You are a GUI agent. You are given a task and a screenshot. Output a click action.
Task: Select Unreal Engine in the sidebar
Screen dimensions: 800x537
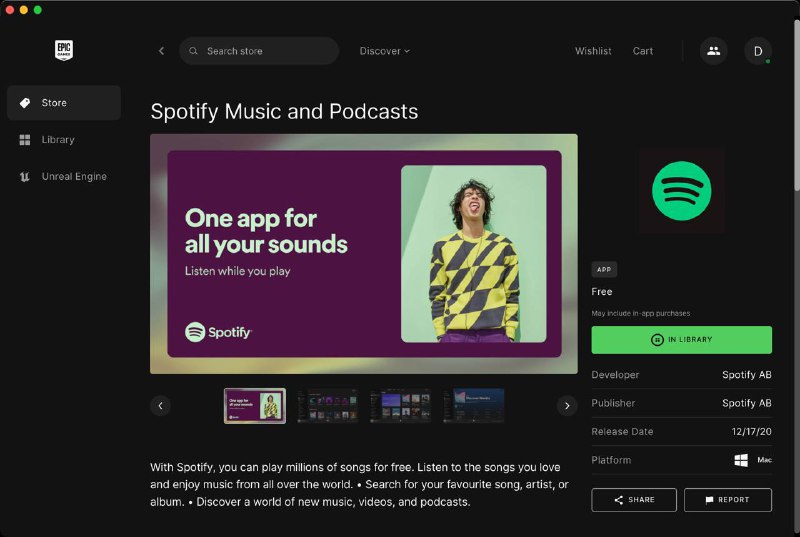tap(64, 176)
